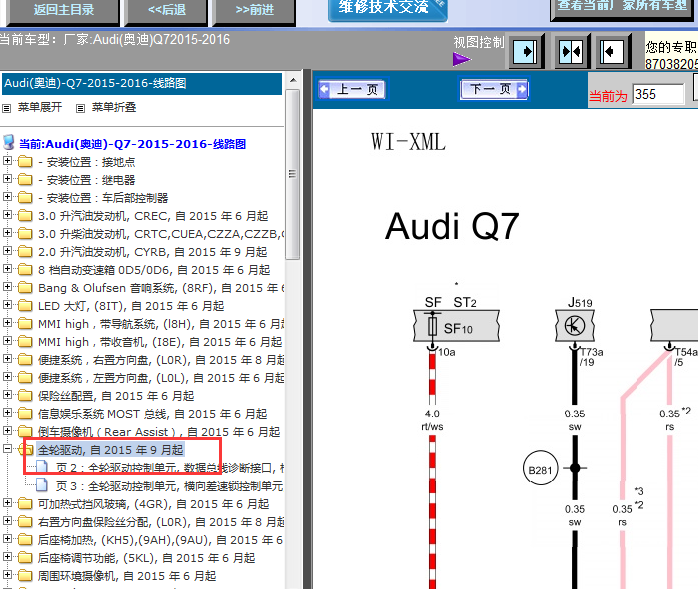Click the tree panel scroll up arrow
The width and height of the screenshot is (698, 589).
coord(292,80)
